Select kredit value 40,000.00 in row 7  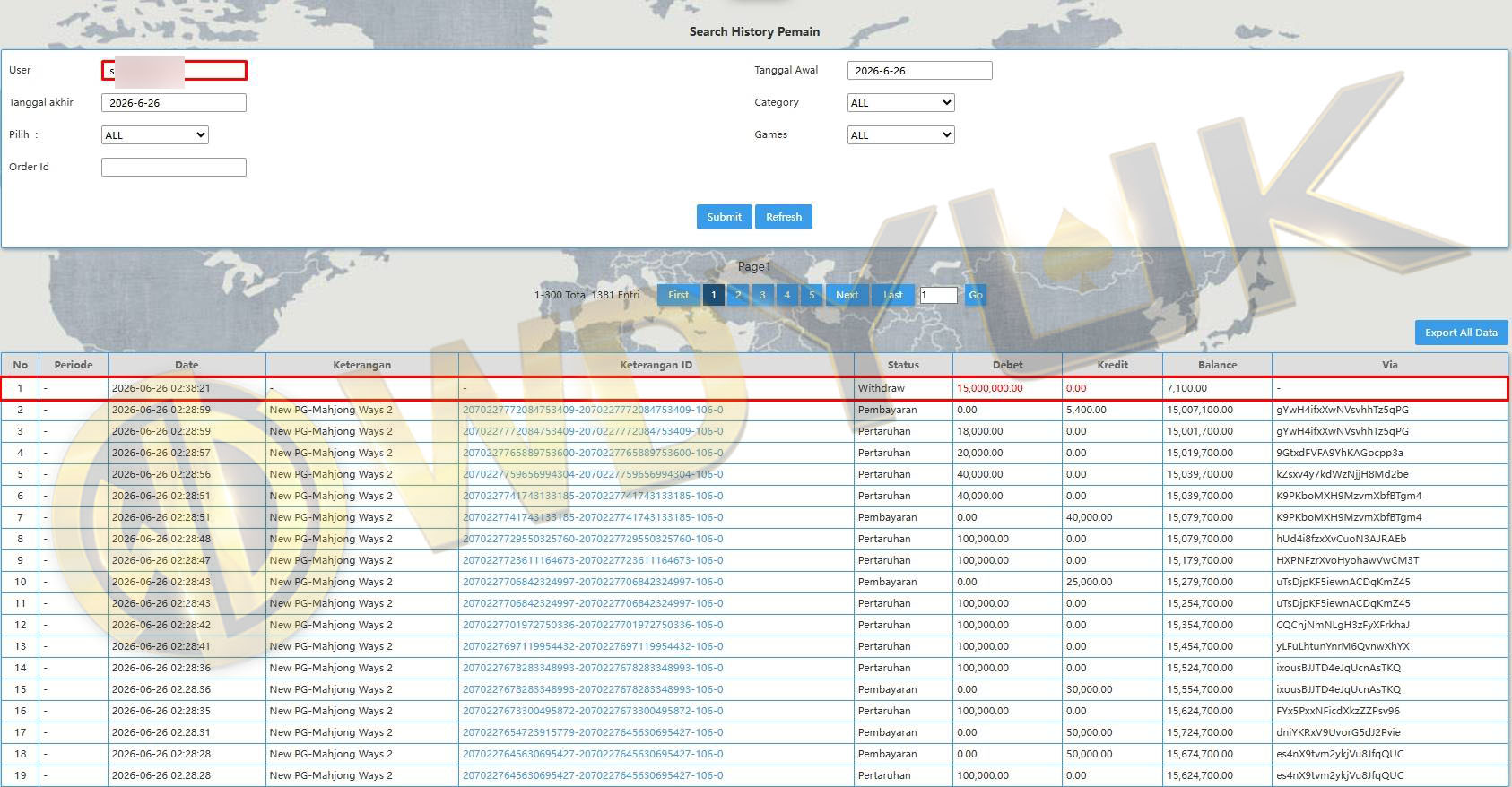[1090, 517]
